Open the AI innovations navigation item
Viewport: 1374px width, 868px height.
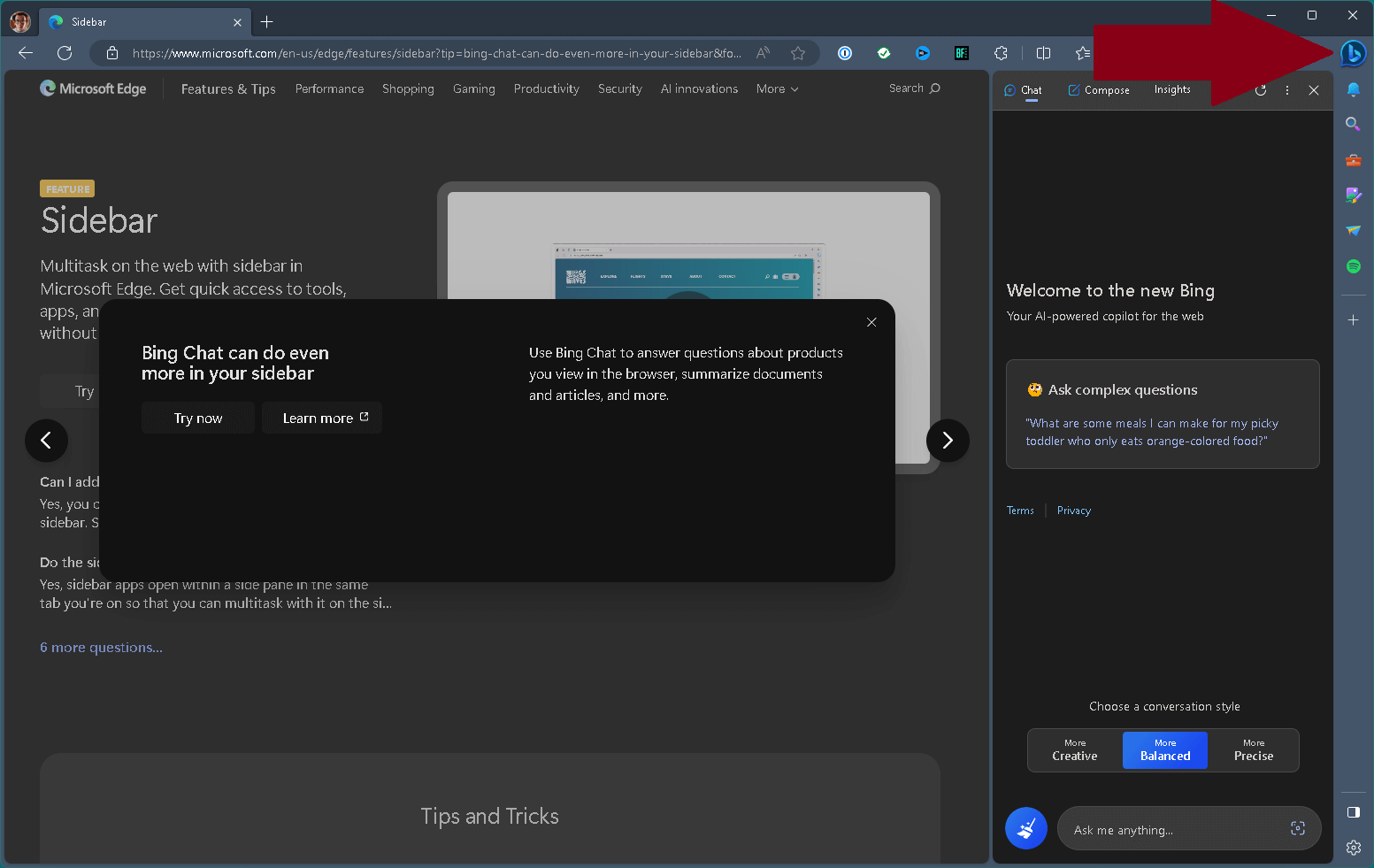click(699, 89)
